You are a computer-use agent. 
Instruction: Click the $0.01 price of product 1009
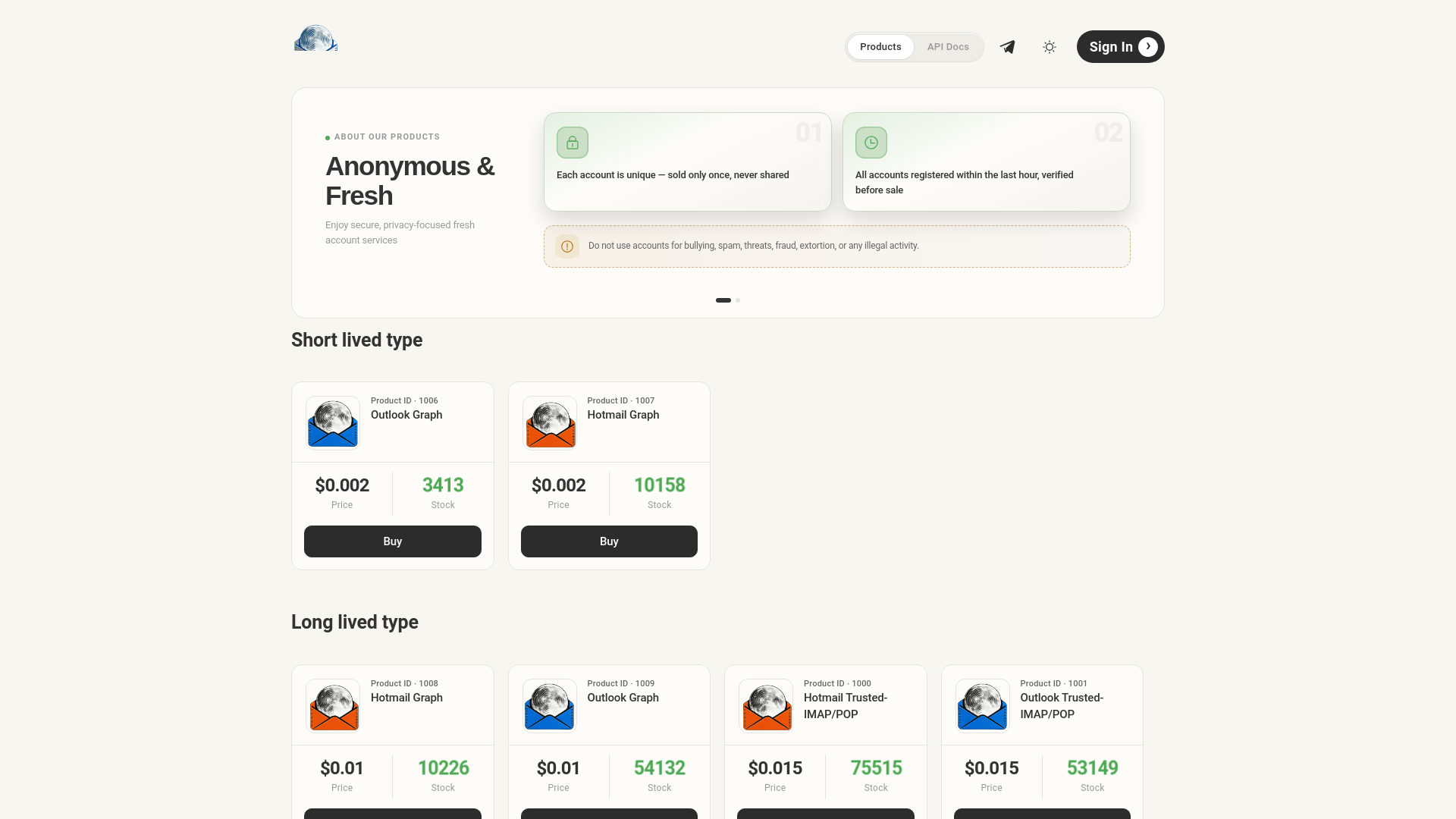click(x=559, y=768)
